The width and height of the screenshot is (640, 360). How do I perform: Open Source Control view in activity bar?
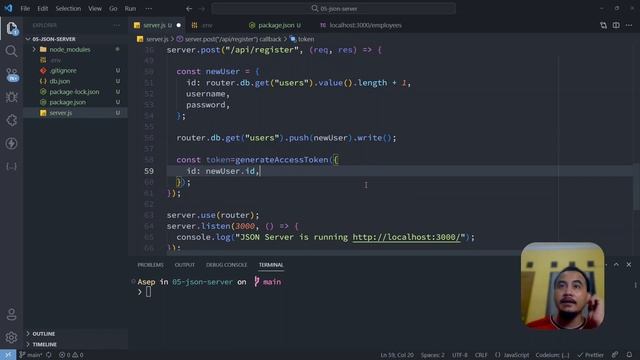(x=11, y=74)
